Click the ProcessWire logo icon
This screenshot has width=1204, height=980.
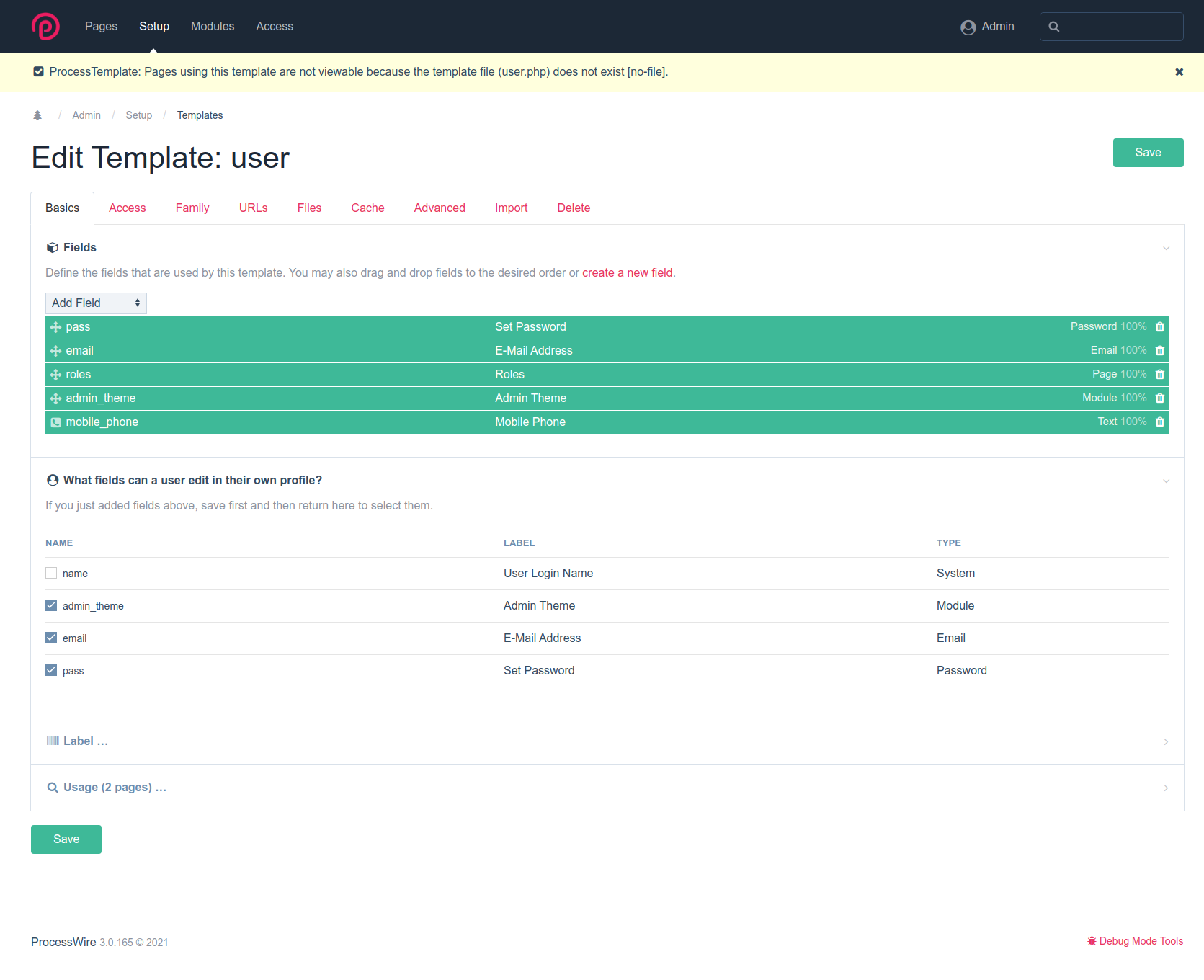click(45, 27)
